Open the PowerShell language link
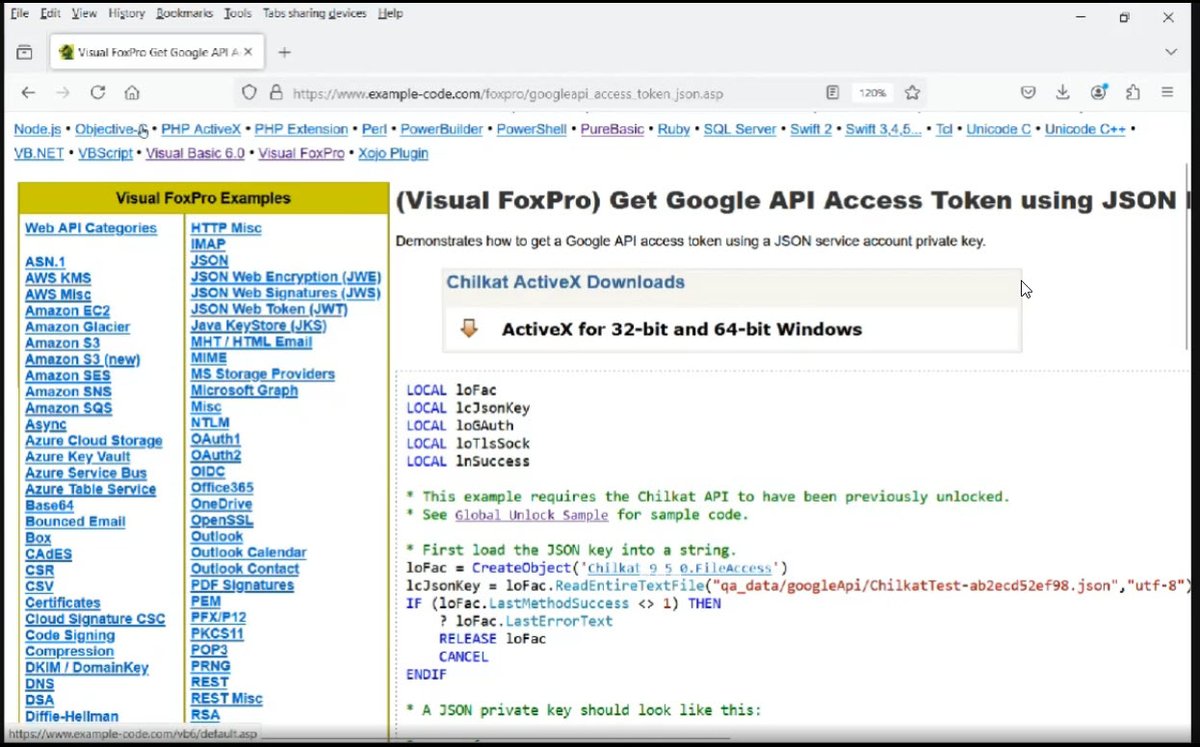This screenshot has height=747, width=1200. [531, 129]
